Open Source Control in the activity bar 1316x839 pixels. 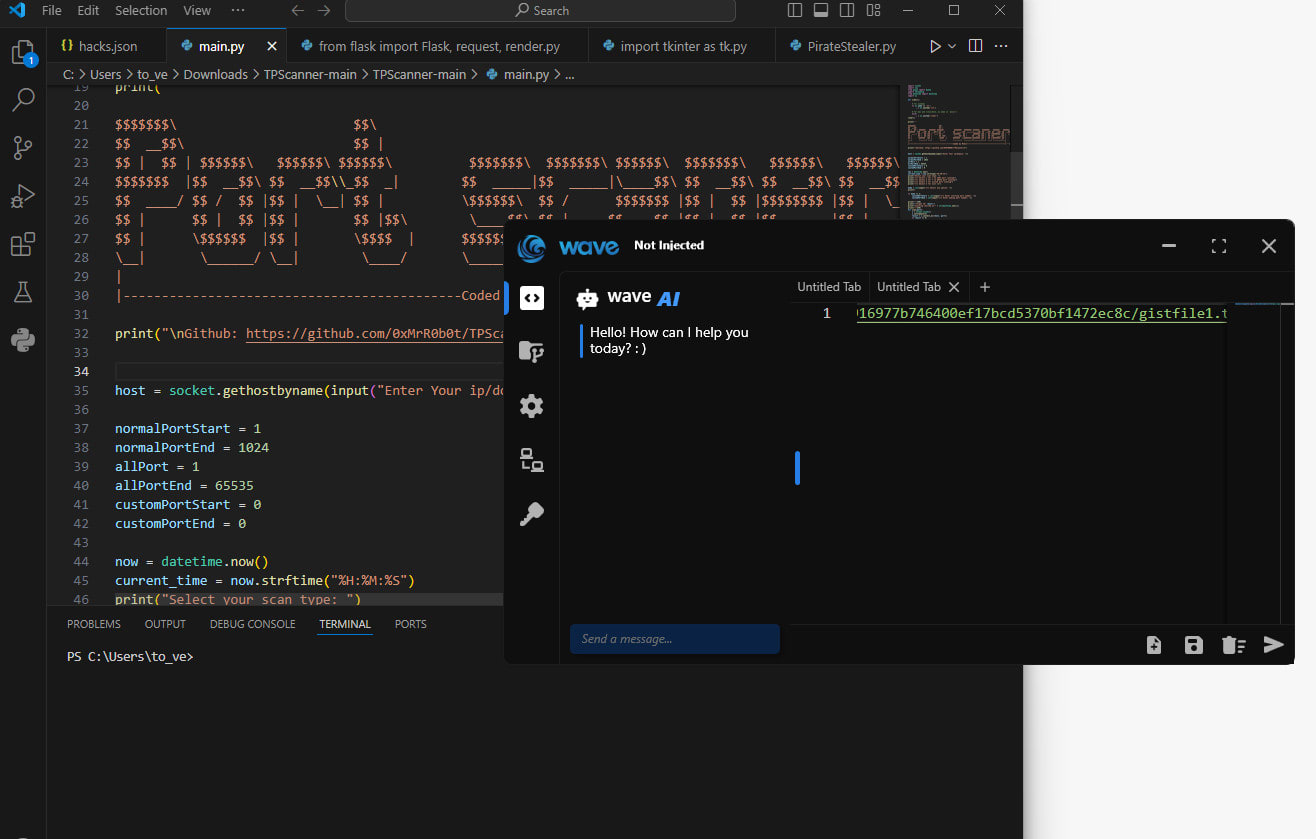point(22,148)
